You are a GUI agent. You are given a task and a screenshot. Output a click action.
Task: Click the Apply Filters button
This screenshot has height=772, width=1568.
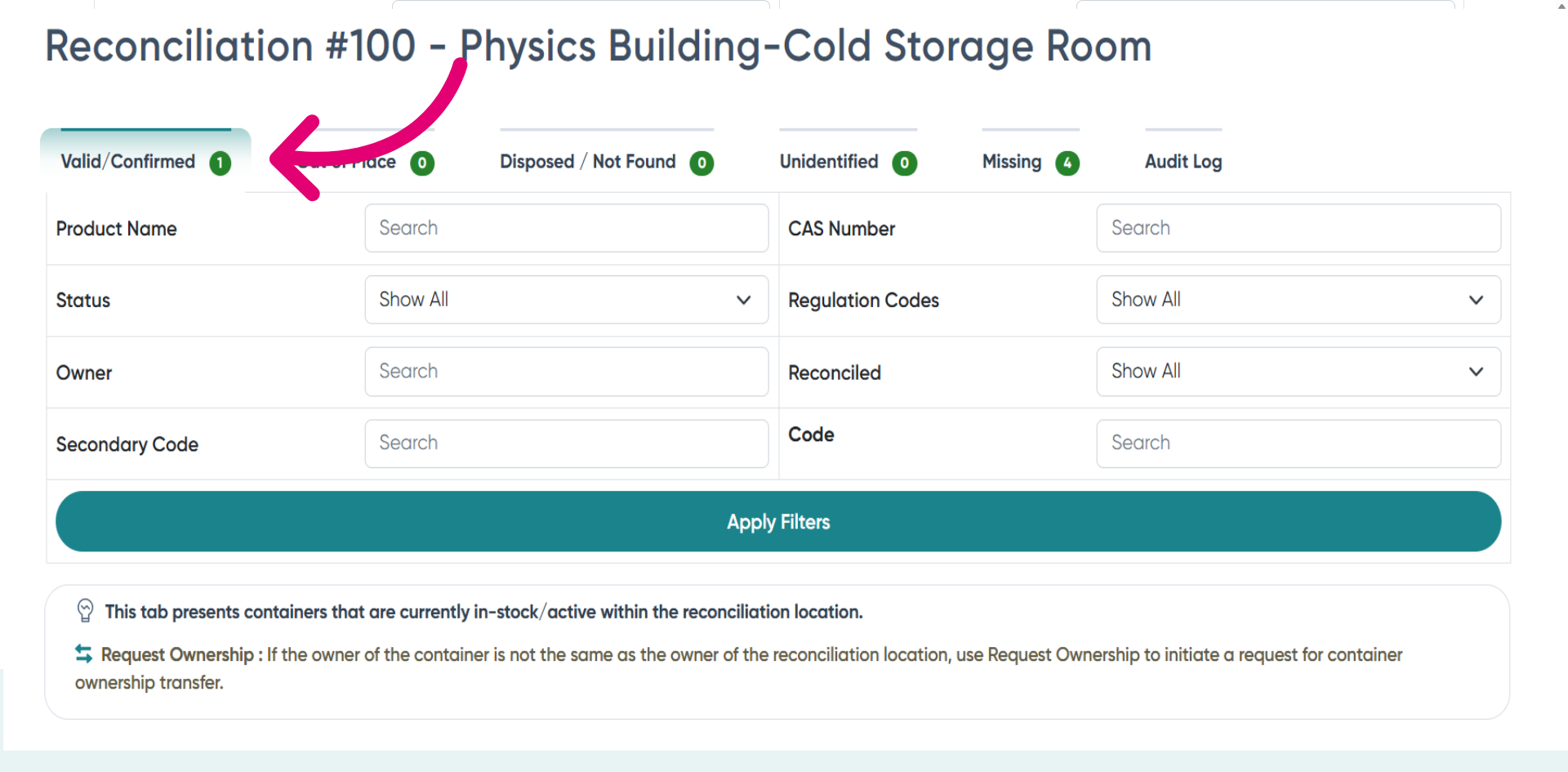pyautogui.click(x=778, y=521)
